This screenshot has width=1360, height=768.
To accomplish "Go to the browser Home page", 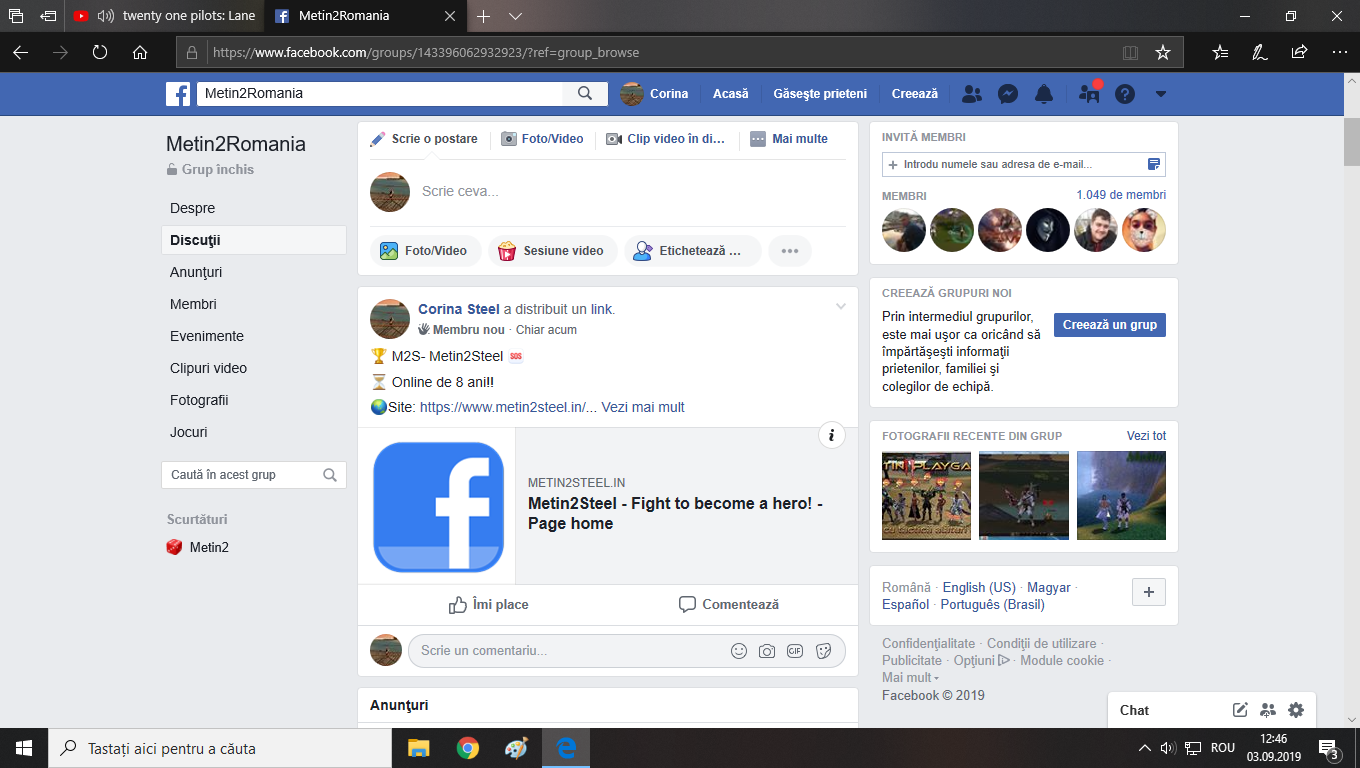I will tap(140, 52).
